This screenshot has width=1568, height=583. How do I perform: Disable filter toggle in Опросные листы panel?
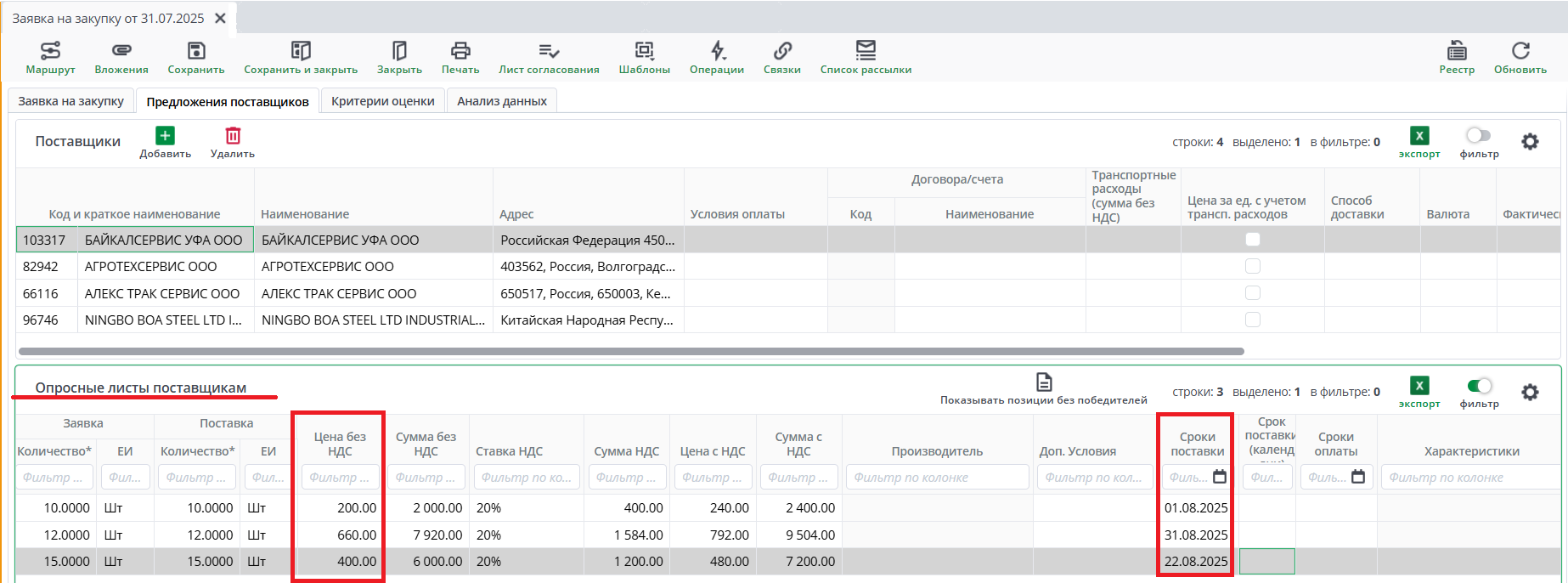pos(1479,386)
